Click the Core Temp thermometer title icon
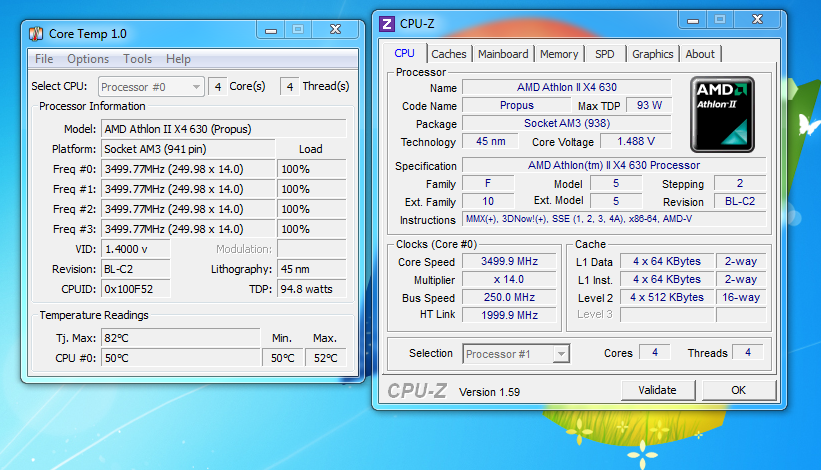 (36, 34)
